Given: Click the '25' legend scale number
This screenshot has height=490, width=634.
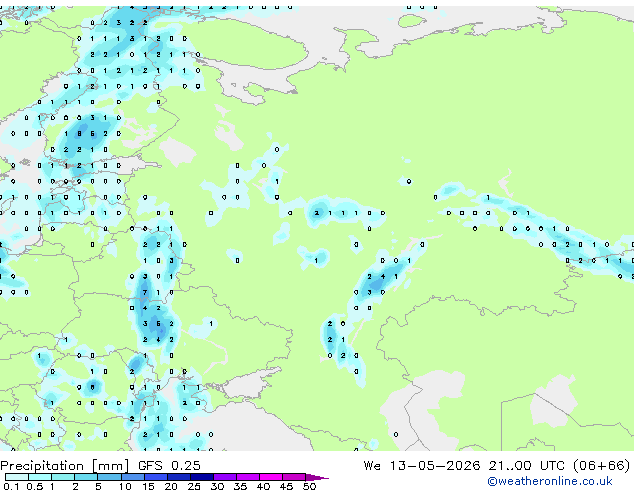Looking at the screenshot, I should tap(194, 486).
